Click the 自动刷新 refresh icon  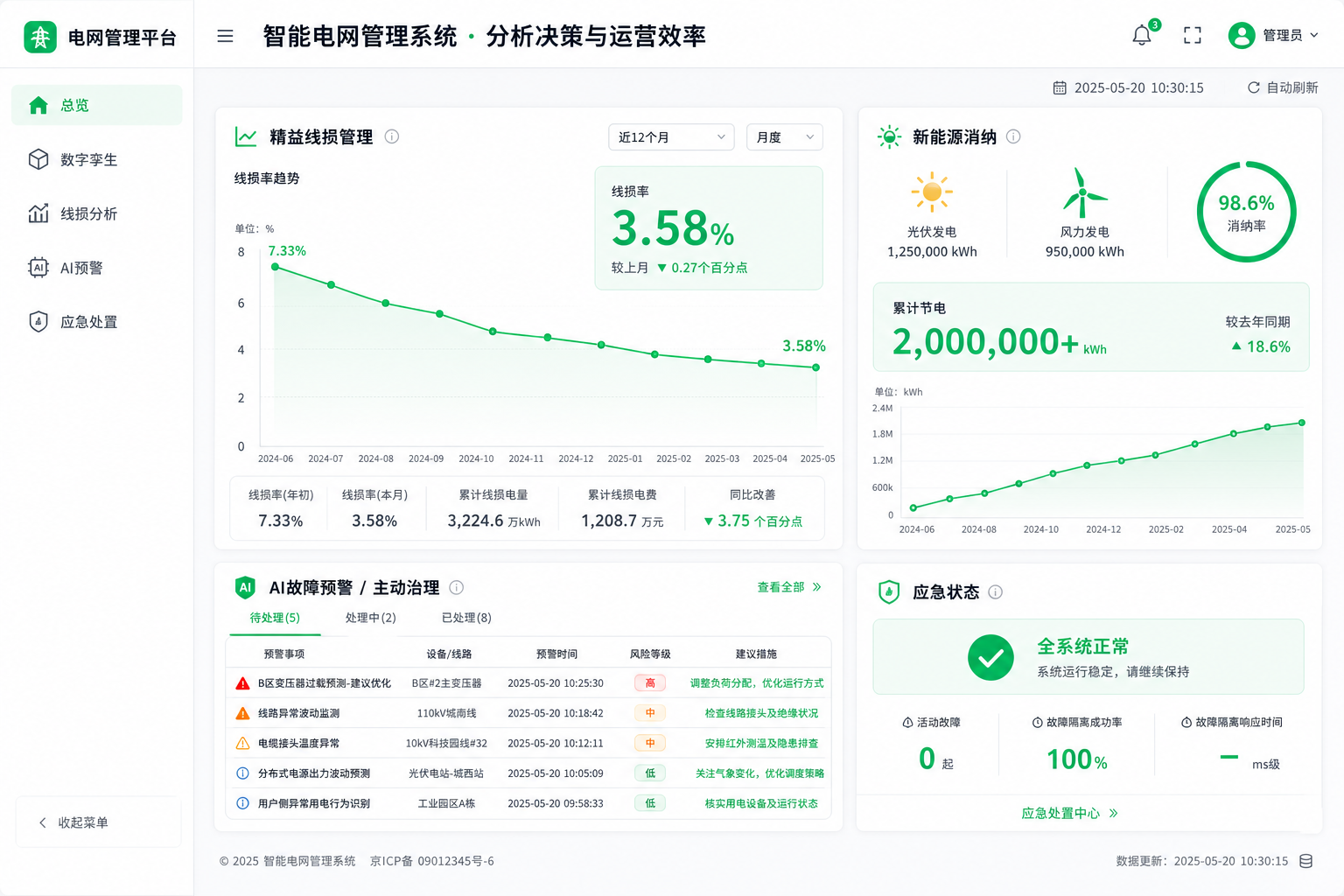1253,87
